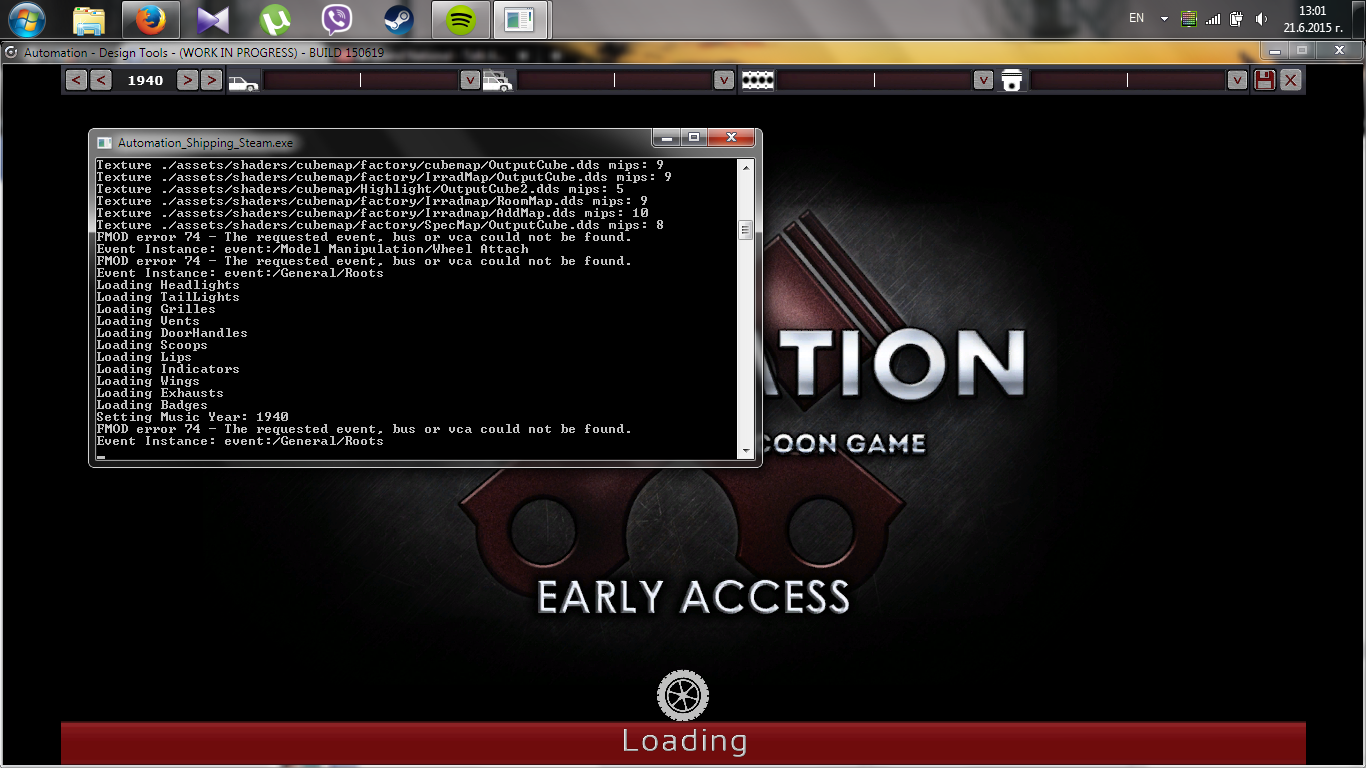1366x768 pixels.
Task: Open dropdown next to the engine variant field
Action: point(1237,80)
